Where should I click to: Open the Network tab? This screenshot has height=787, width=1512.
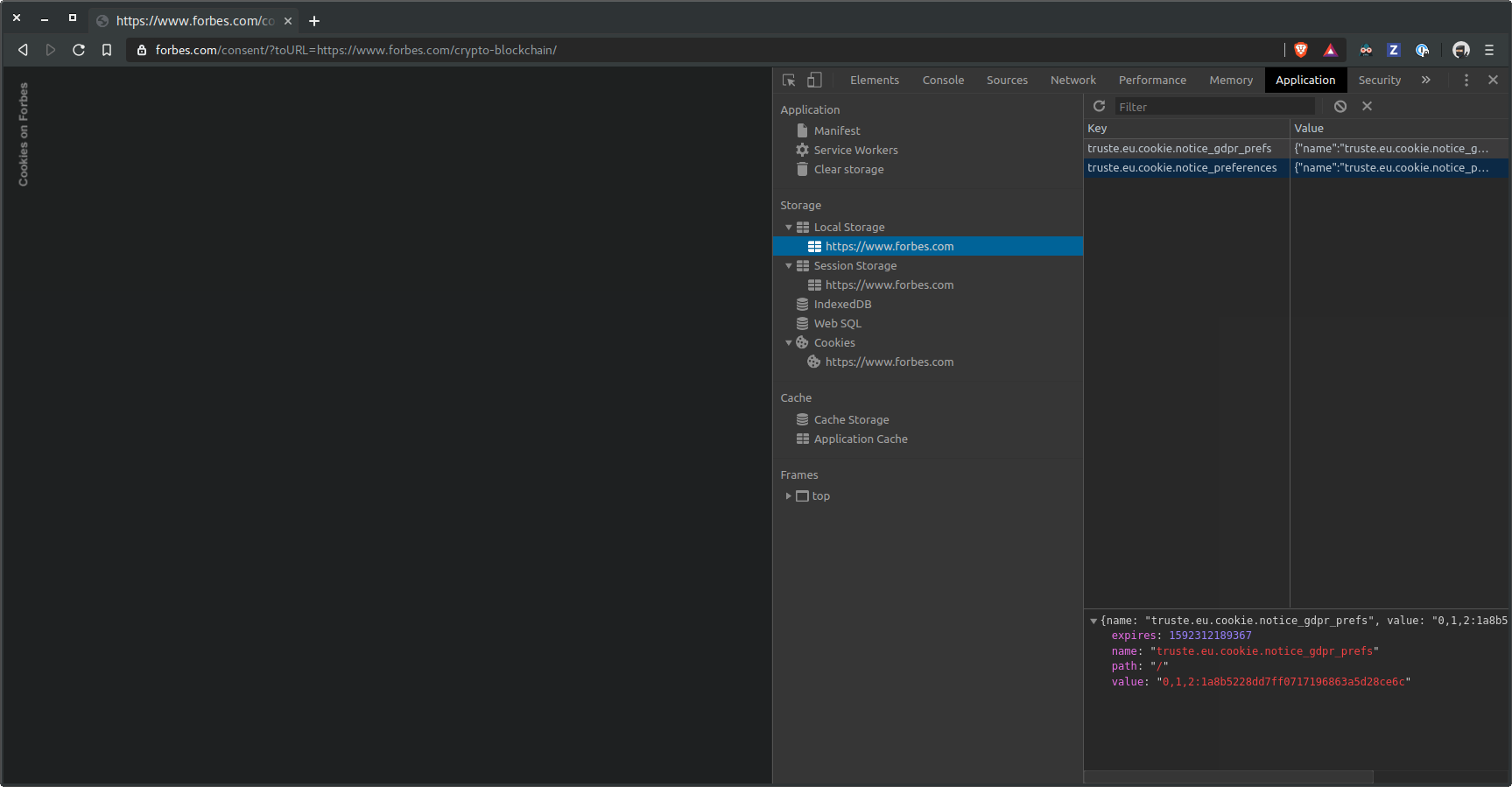pos(1073,80)
